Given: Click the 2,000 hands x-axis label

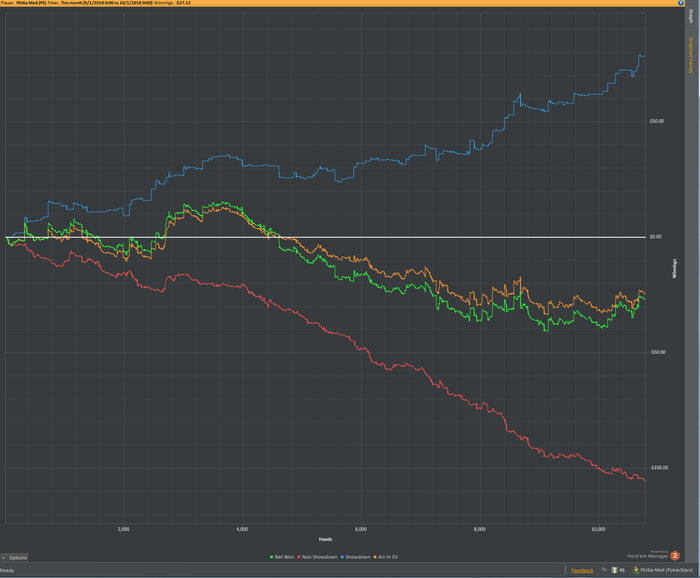Looking at the screenshot, I should 124,529.
